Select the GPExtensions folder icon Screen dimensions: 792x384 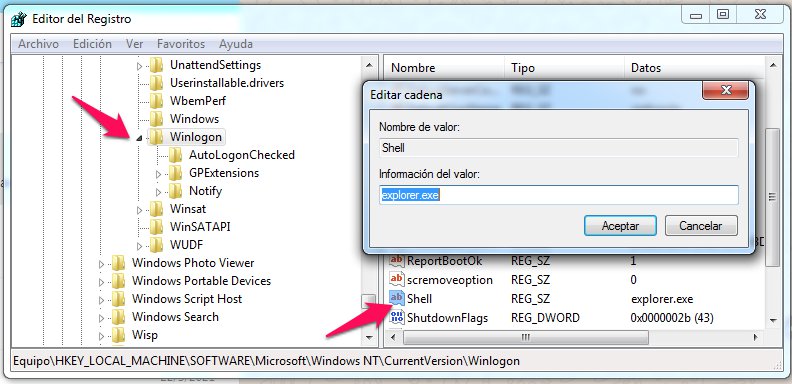(x=175, y=173)
